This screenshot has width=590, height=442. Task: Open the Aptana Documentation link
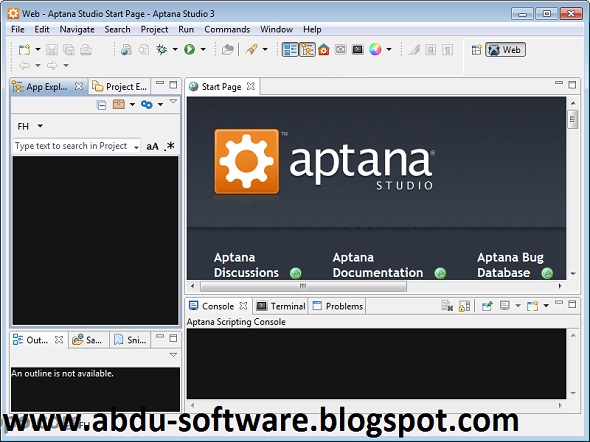(x=378, y=265)
